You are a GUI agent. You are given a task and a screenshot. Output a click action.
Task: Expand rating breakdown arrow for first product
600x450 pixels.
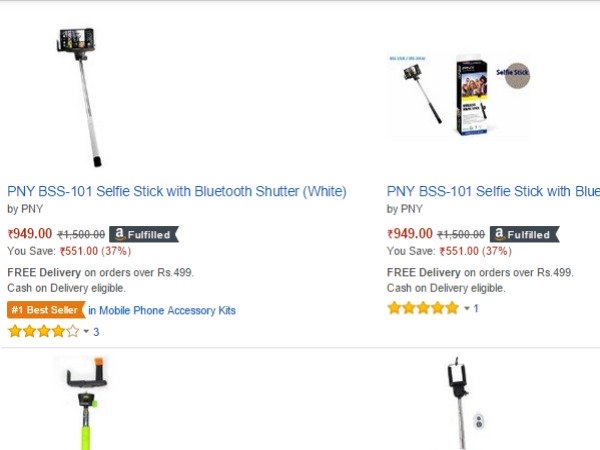coord(86,332)
